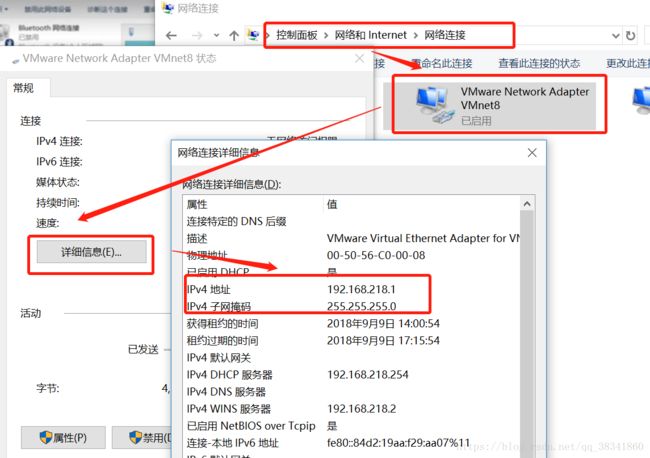Select 网络和 Internet breadcrumb segment
Screen dimensions: 650x458
(371, 35)
